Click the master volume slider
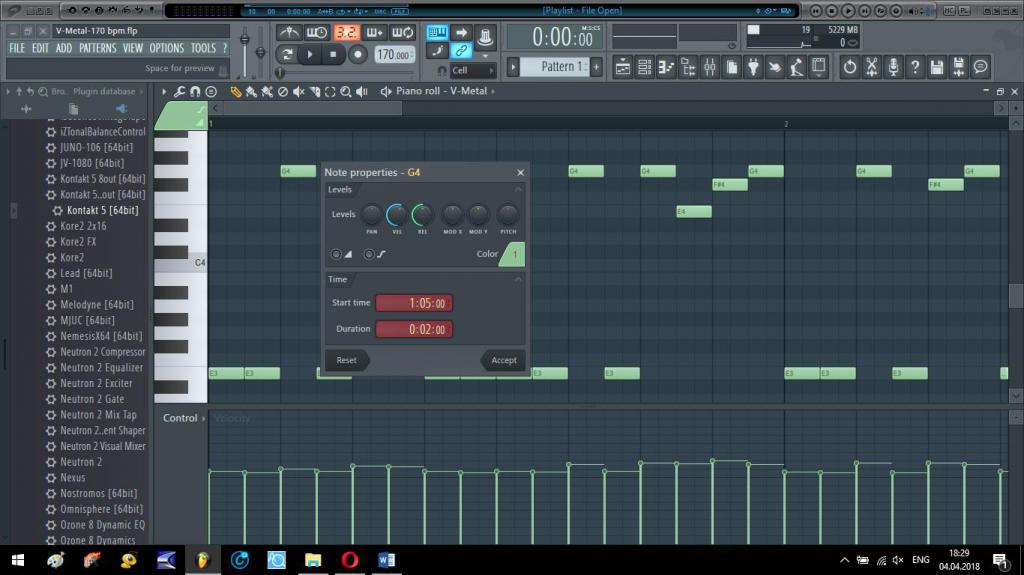 [245, 52]
